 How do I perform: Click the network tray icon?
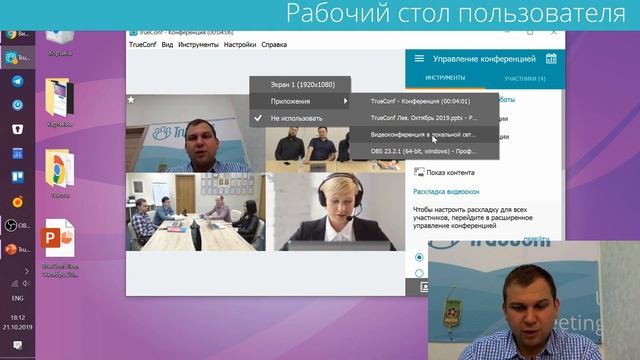click(x=15, y=283)
